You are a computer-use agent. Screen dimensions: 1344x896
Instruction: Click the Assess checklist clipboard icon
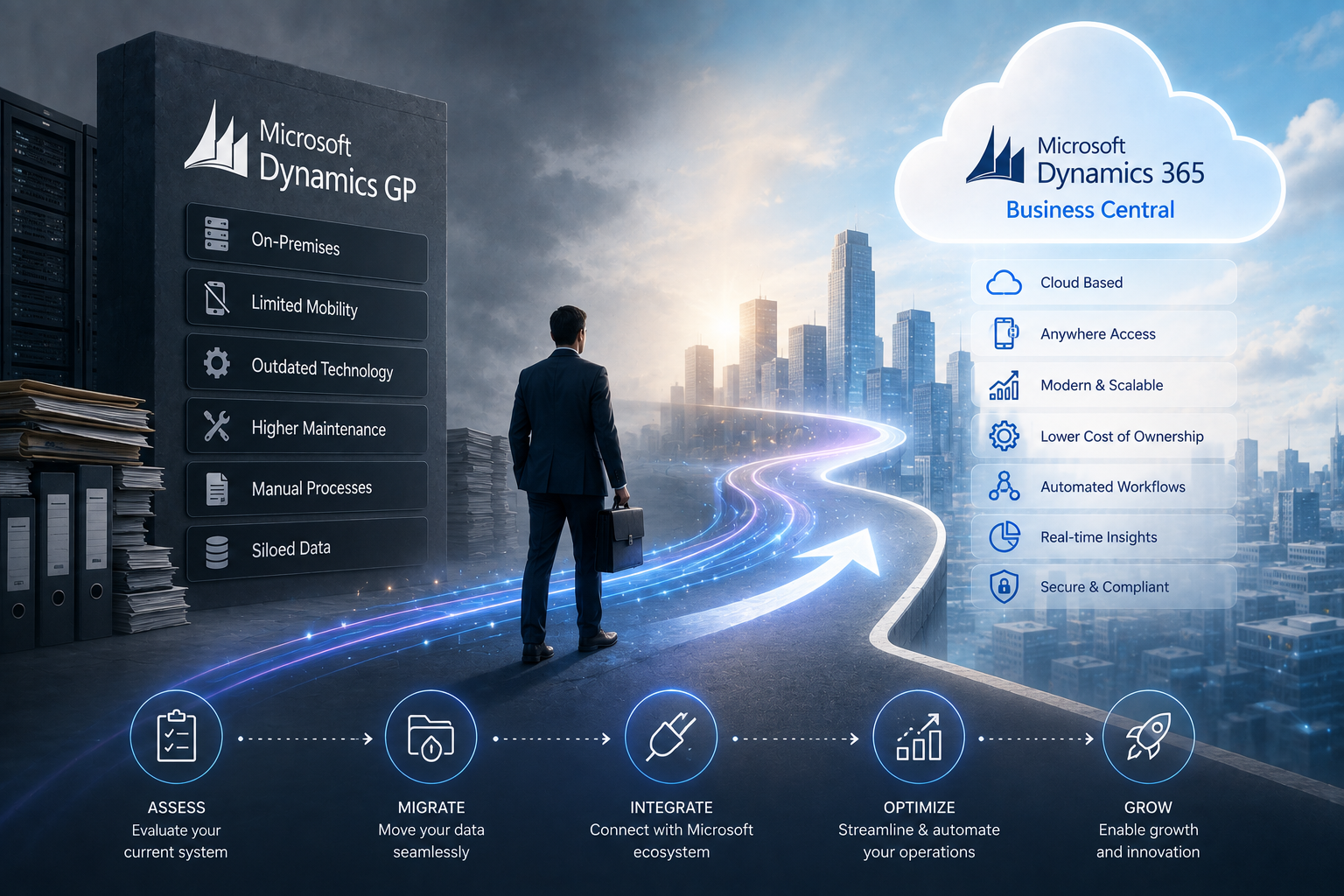(176, 736)
